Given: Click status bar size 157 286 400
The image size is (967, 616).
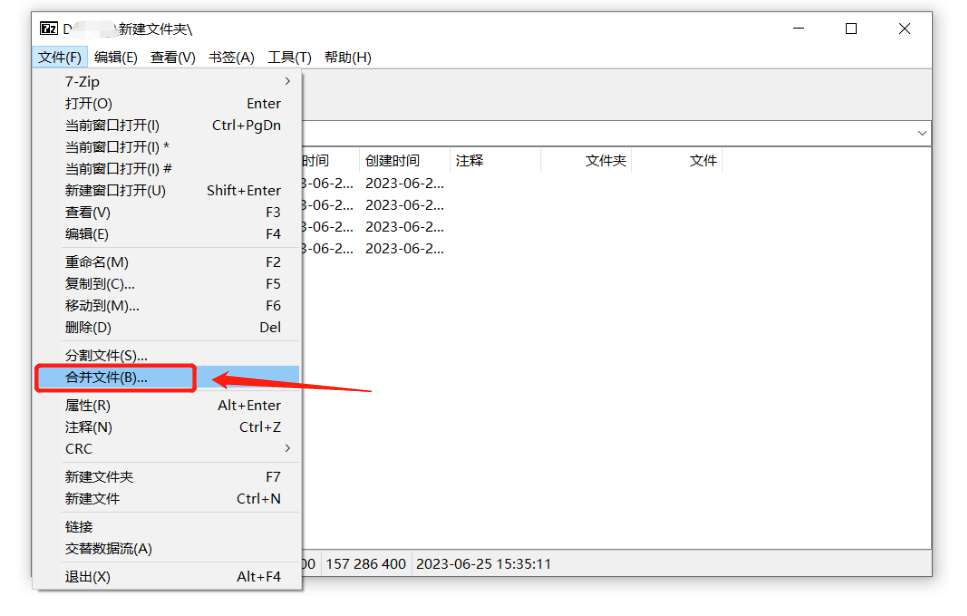Looking at the screenshot, I should (x=366, y=564).
